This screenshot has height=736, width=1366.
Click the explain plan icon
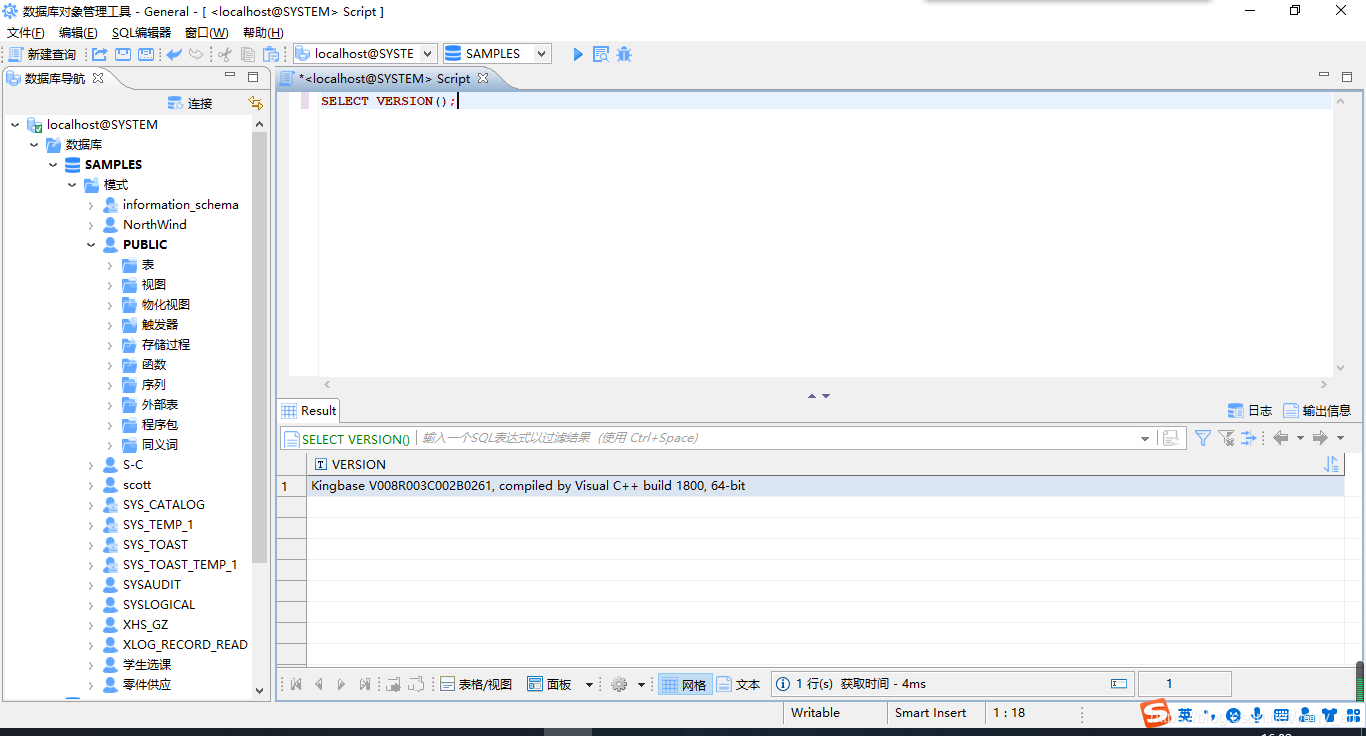[601, 54]
